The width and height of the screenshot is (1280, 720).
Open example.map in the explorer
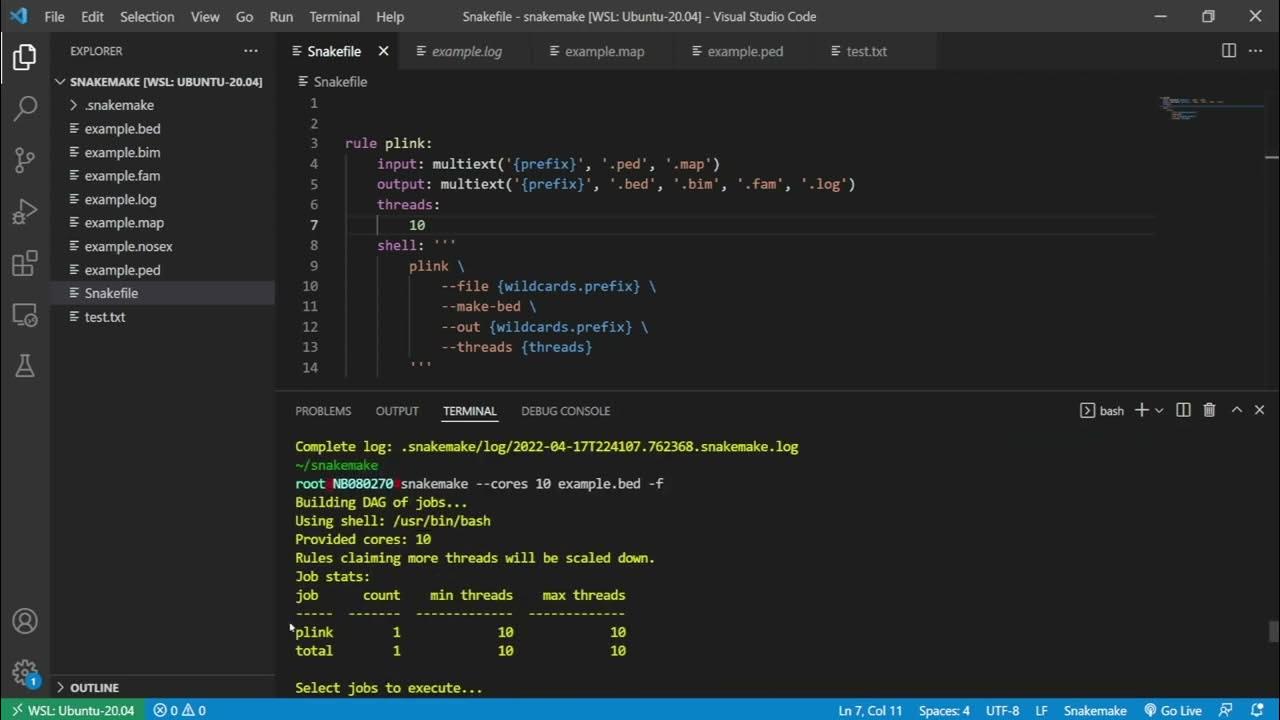tap(162, 223)
